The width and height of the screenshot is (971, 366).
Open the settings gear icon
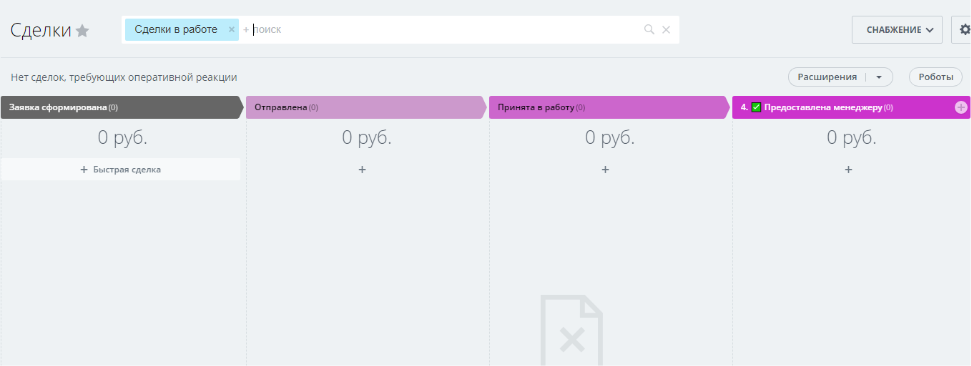click(964, 30)
